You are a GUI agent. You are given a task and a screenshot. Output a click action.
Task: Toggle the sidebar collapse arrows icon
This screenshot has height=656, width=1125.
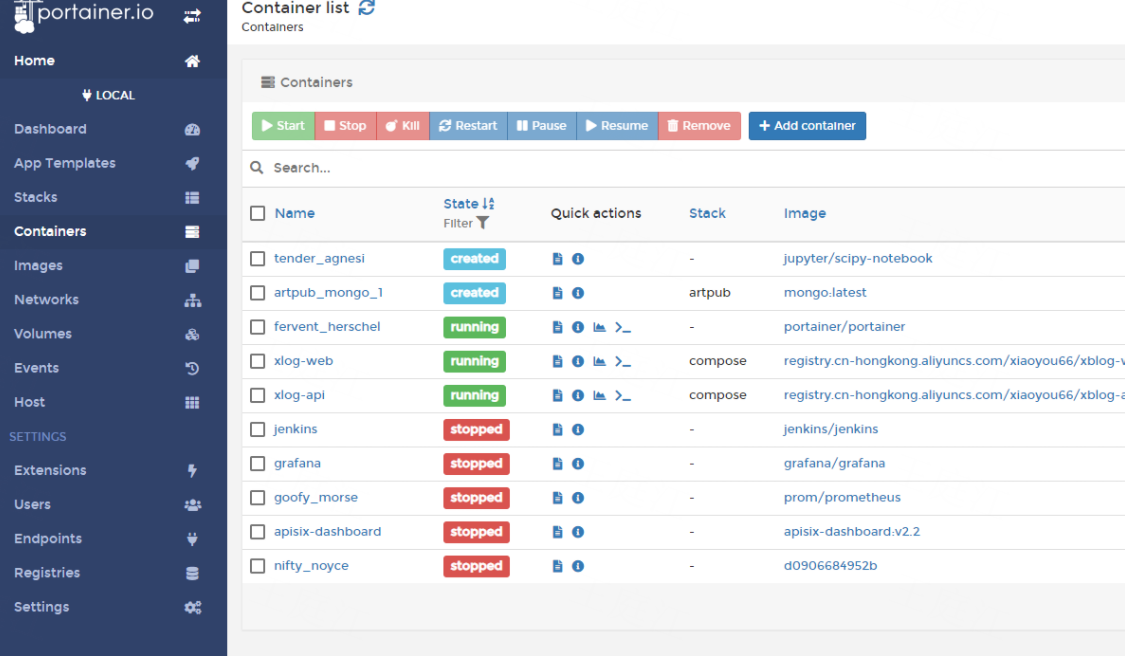coord(192,16)
